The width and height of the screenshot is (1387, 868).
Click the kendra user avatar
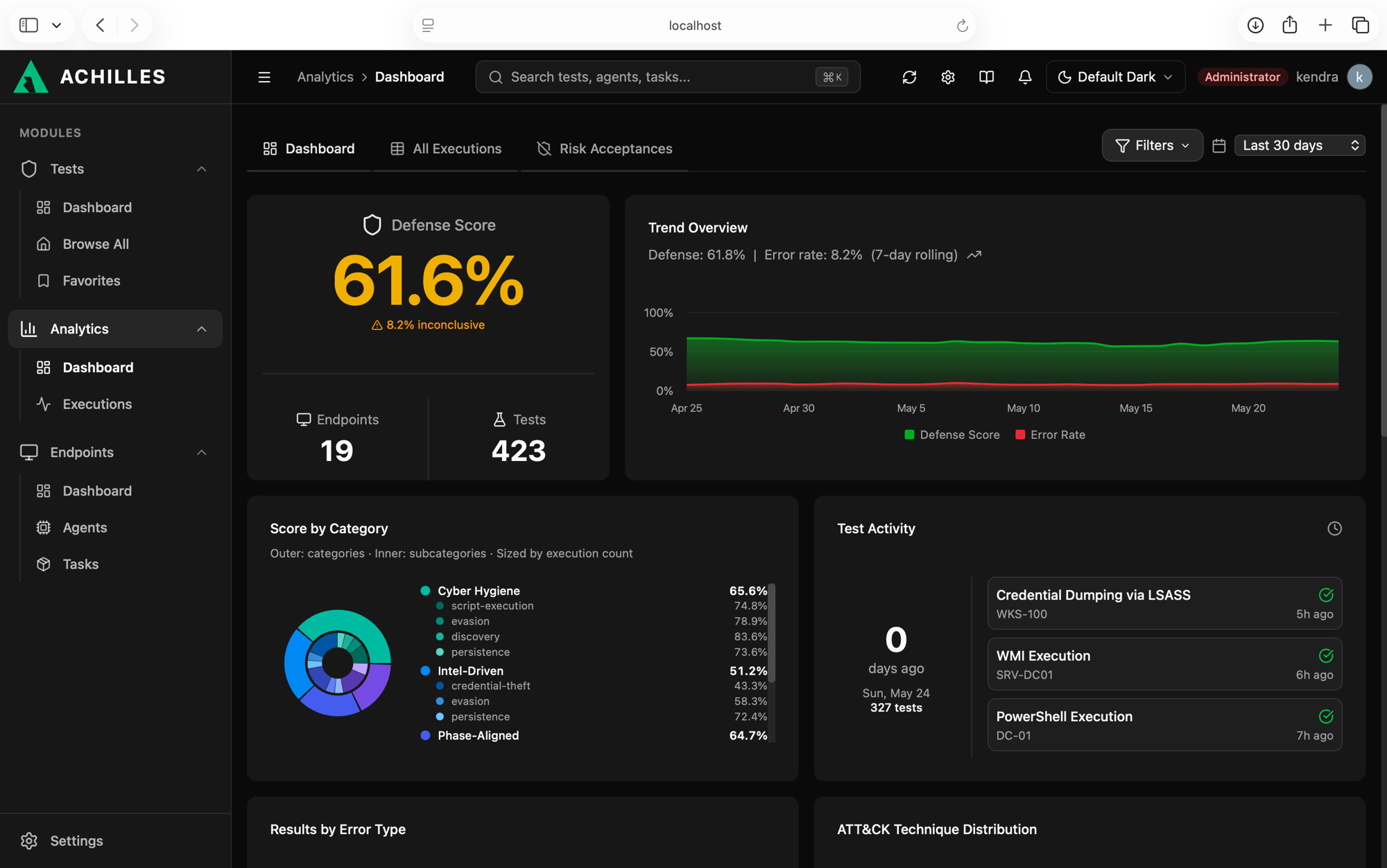1359,77
